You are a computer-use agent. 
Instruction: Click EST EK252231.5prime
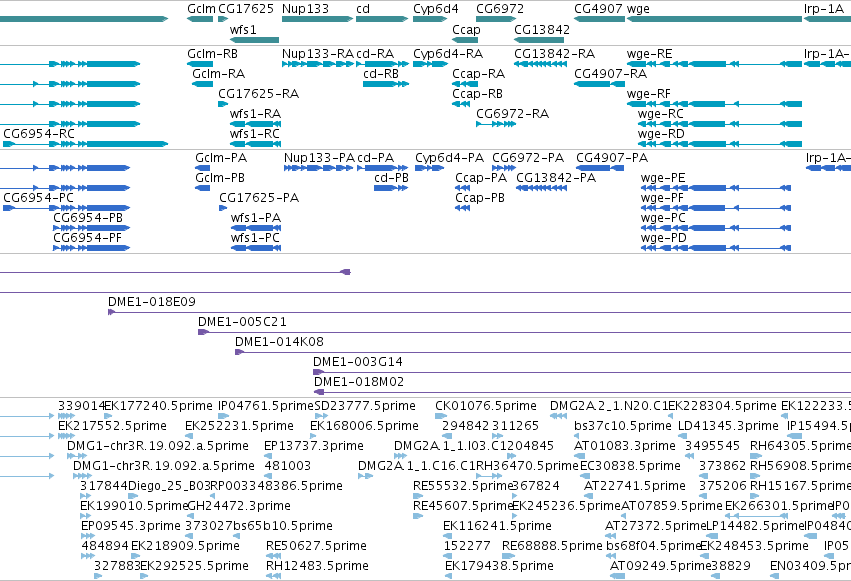pos(239,426)
